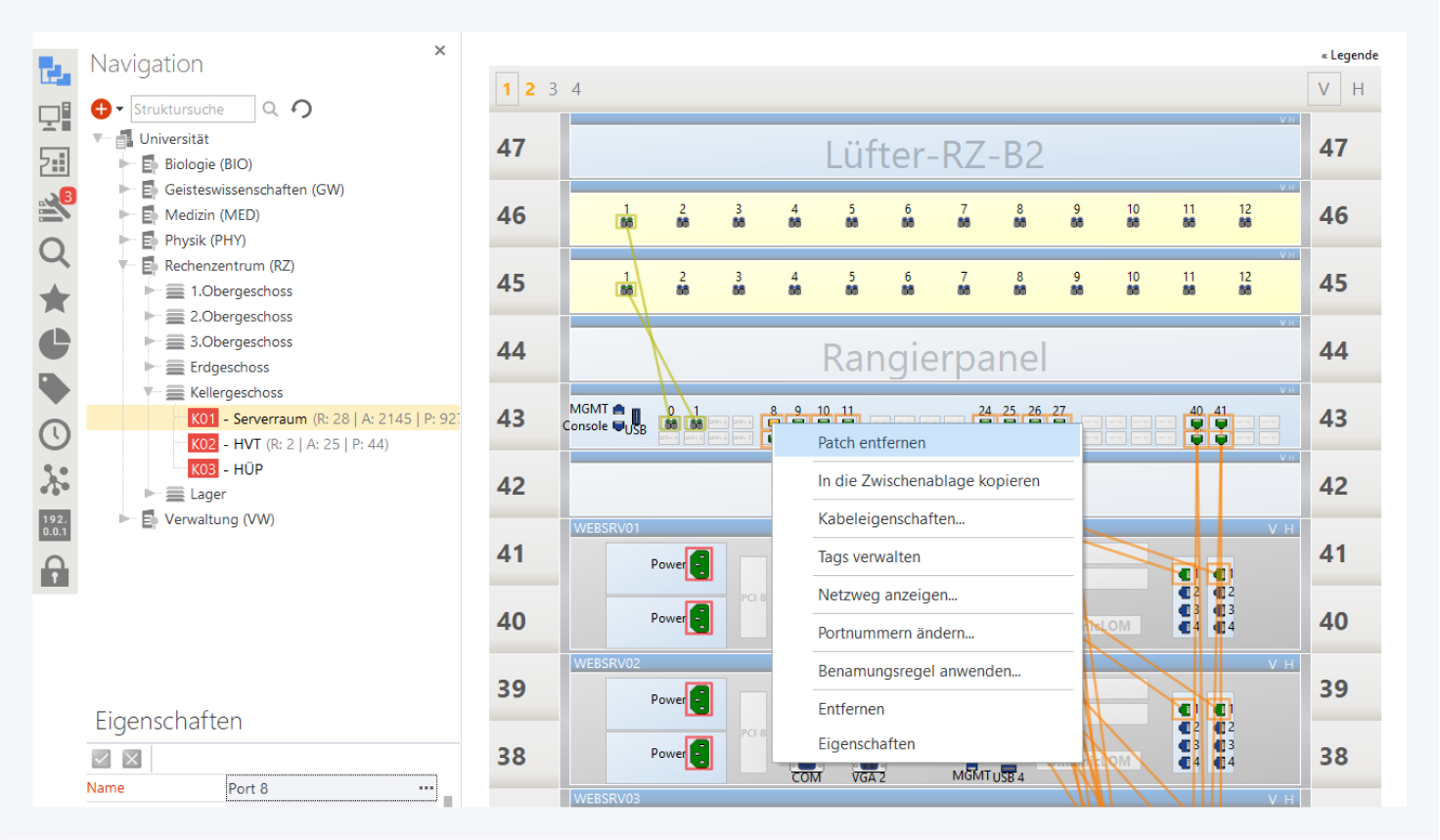This screenshot has height=840, width=1440.
Task: Click the lock icon in sidebar
Action: [55, 570]
